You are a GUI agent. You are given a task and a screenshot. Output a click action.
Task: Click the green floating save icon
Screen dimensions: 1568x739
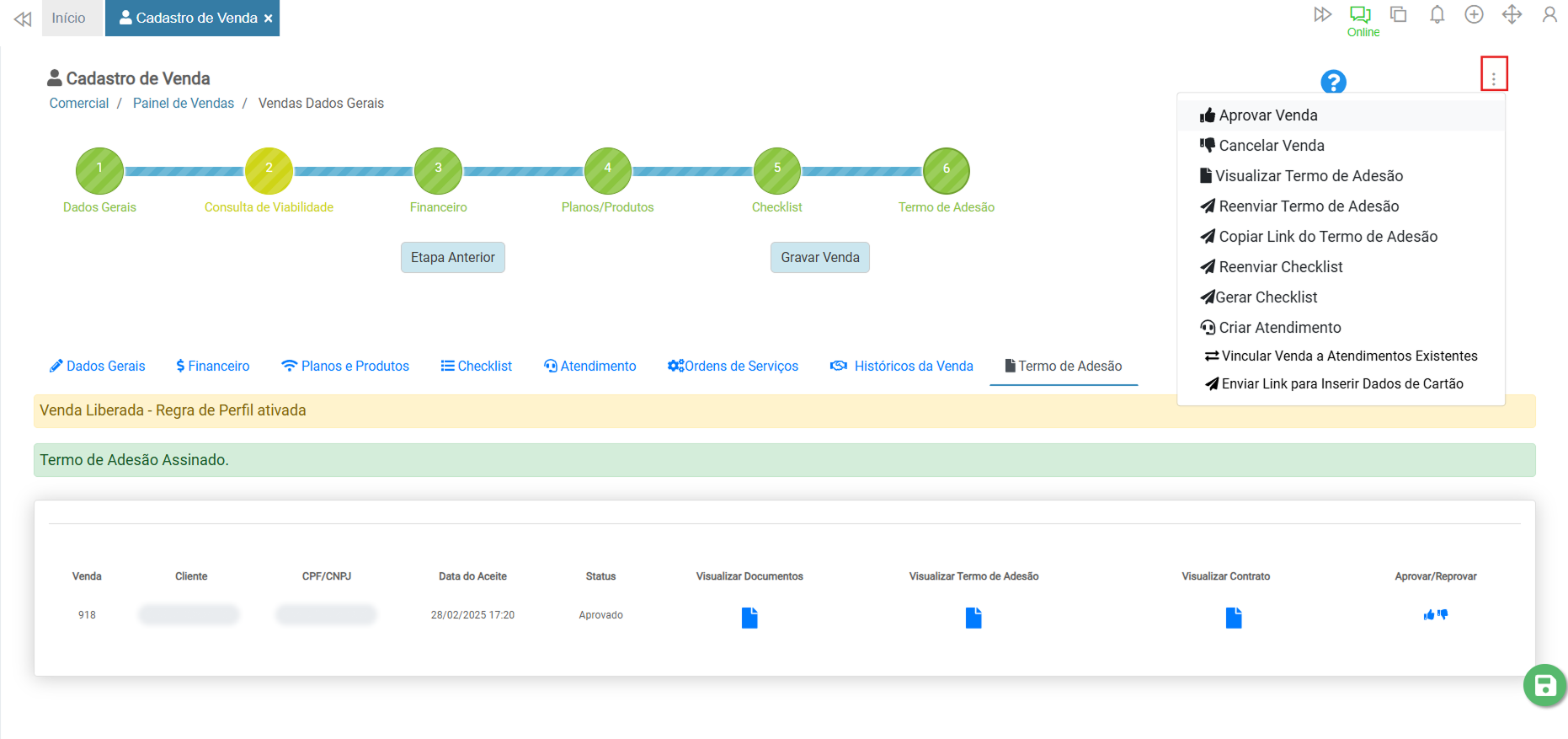(1544, 686)
